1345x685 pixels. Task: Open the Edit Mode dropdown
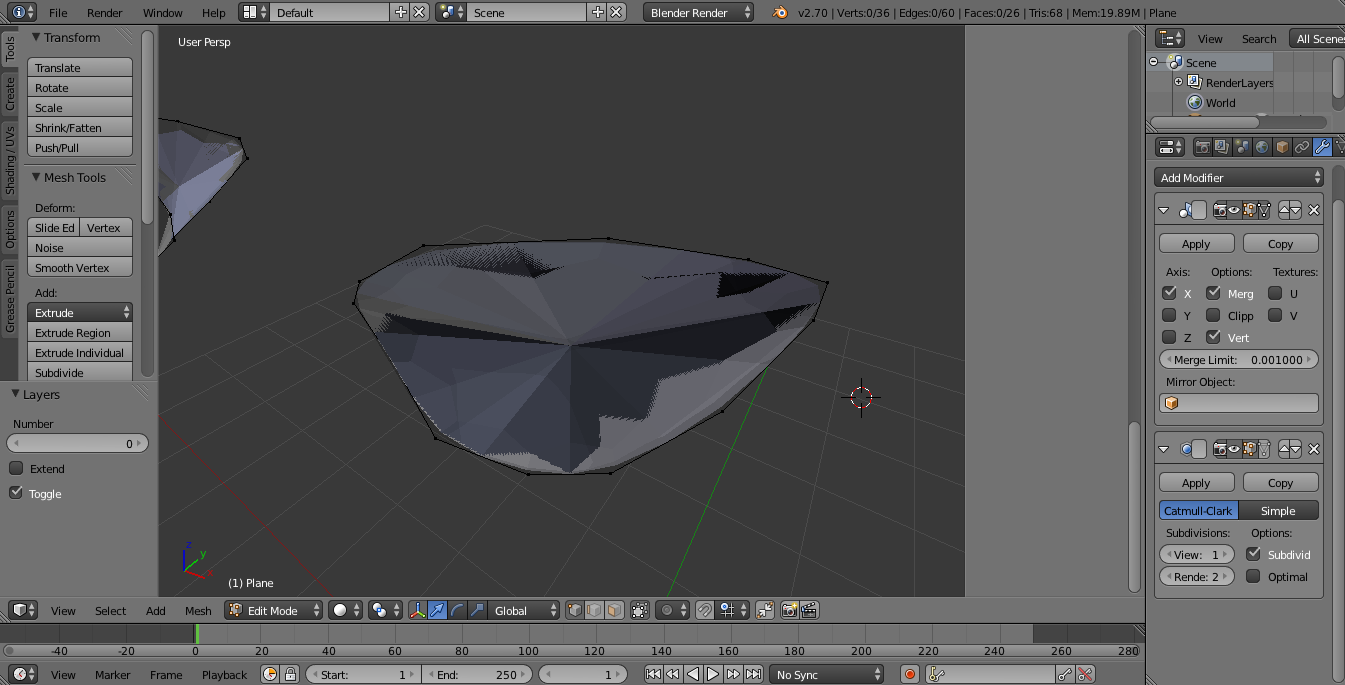[x=274, y=610]
